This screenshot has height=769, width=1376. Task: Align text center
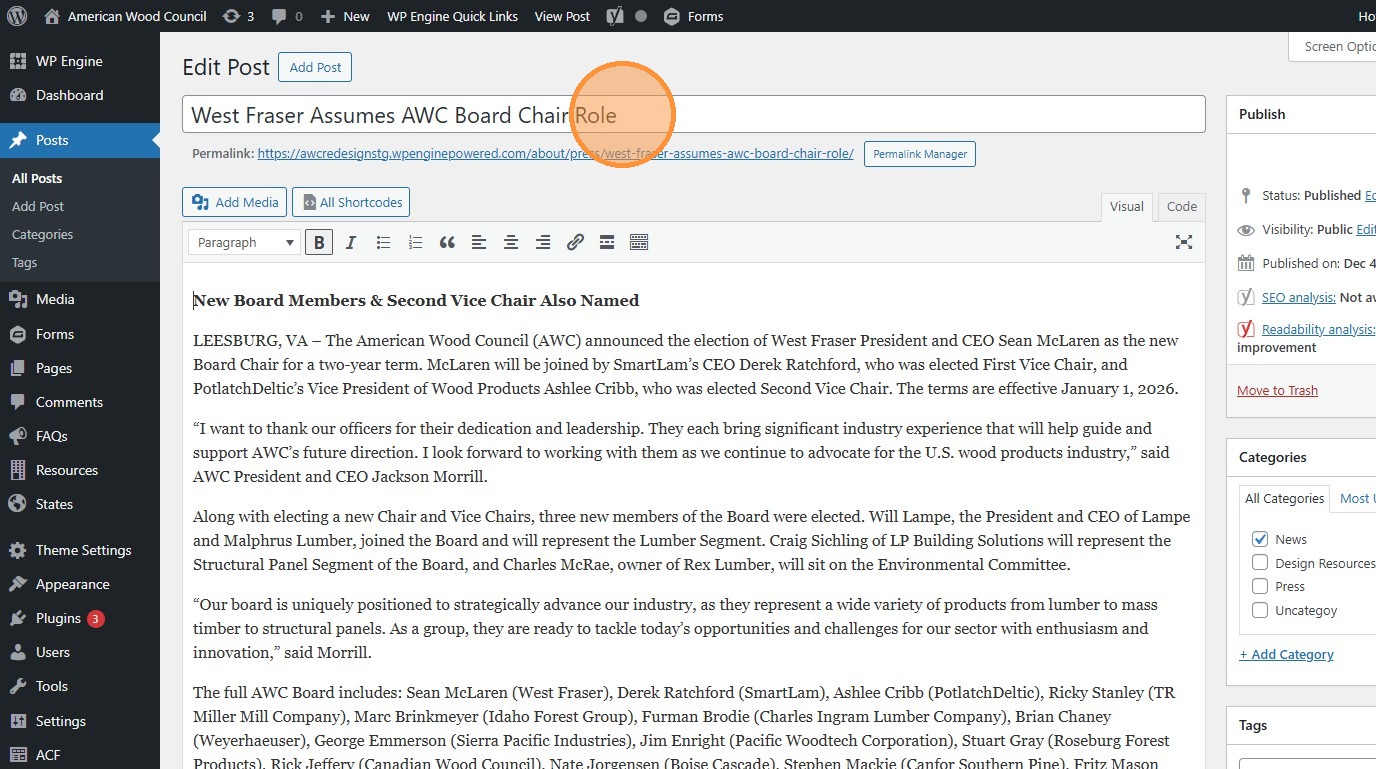tap(511, 242)
